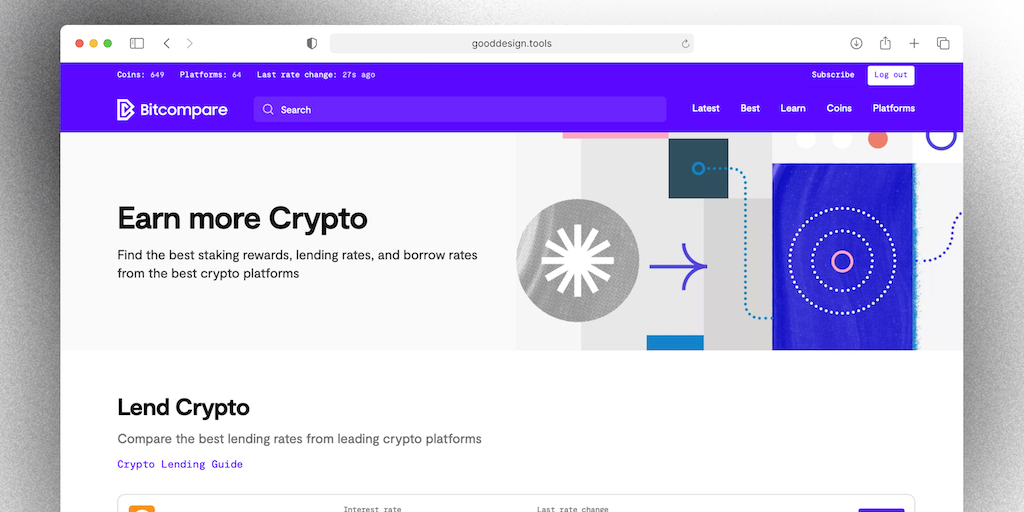This screenshot has height=512, width=1024.
Task: Open the Best menu item
Action: (750, 108)
